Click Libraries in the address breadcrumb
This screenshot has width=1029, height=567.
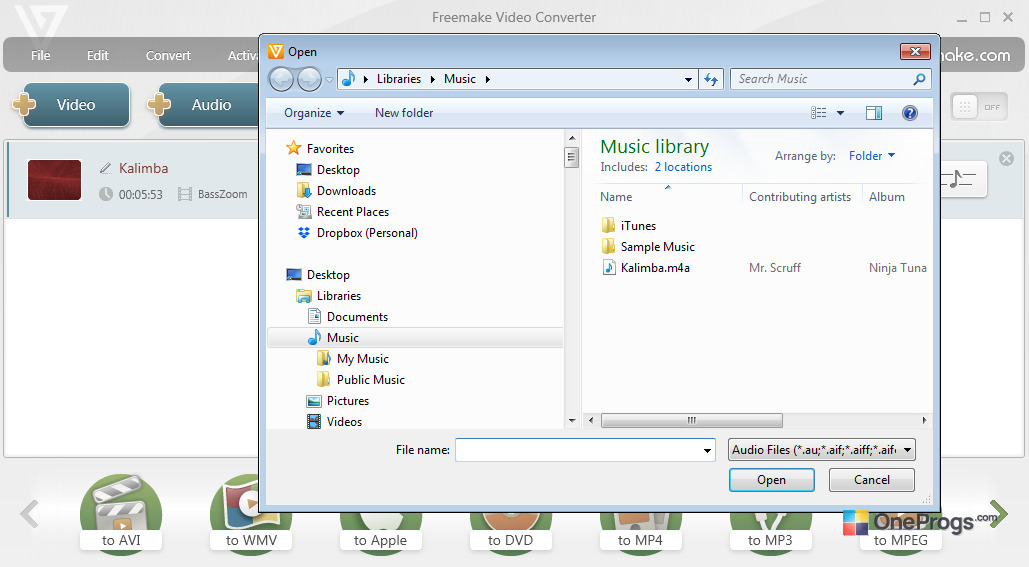point(399,79)
